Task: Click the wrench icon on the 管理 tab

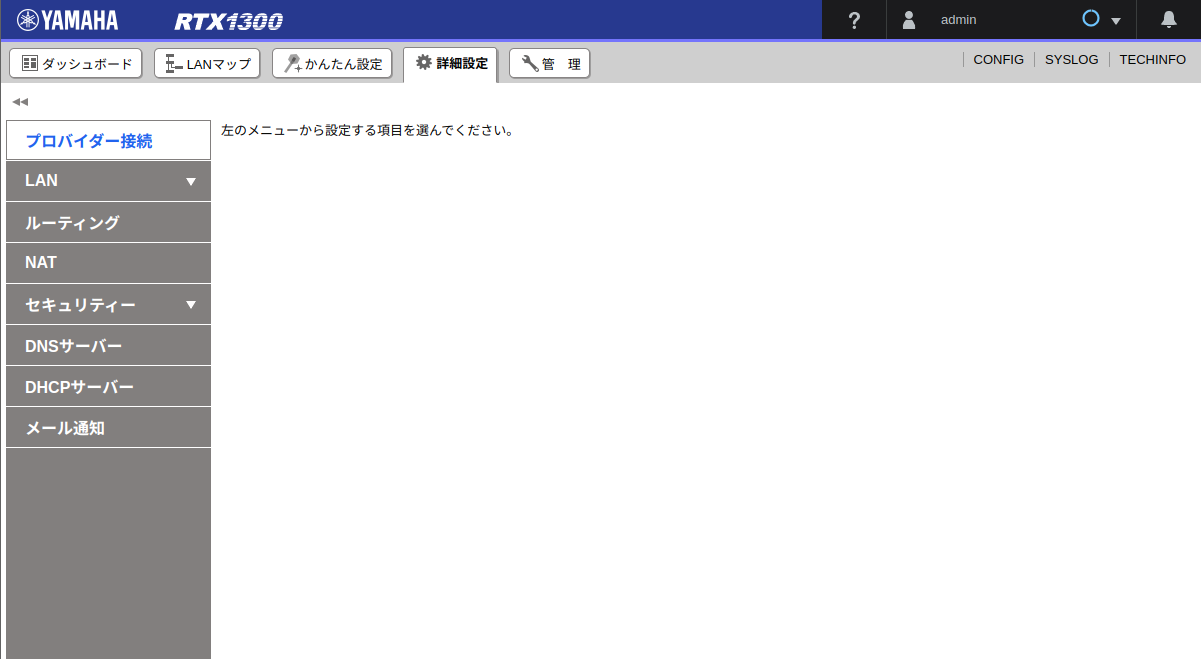Action: click(x=527, y=62)
